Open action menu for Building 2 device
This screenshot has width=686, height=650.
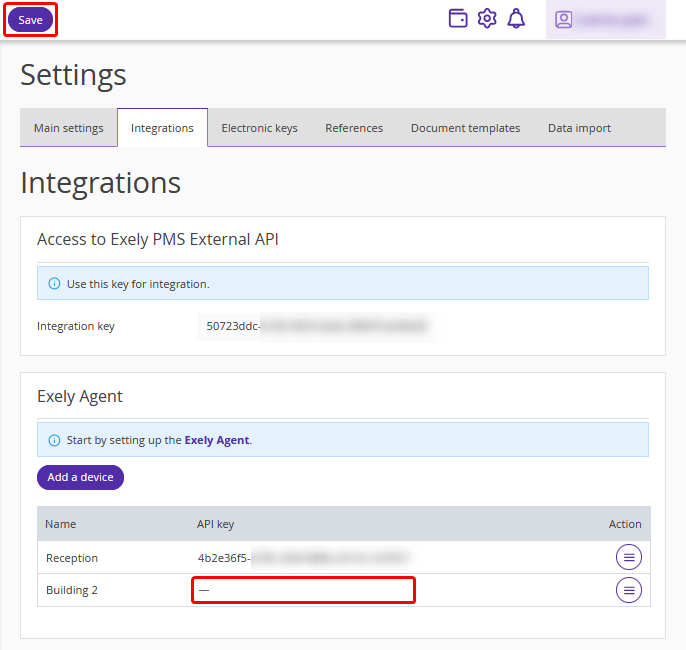pyautogui.click(x=628, y=590)
